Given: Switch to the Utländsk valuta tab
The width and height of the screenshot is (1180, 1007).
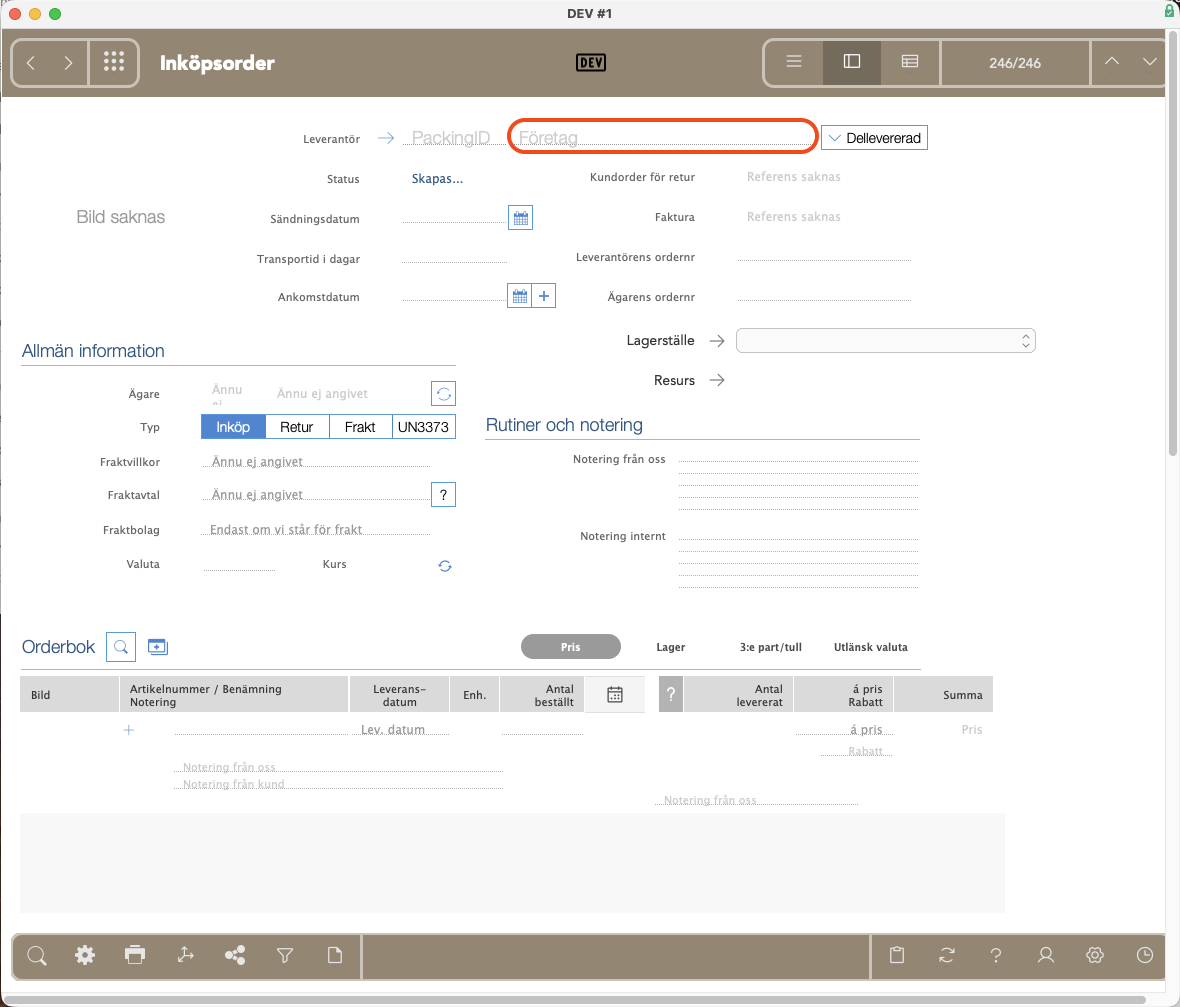Looking at the screenshot, I should pyautogui.click(x=871, y=646).
